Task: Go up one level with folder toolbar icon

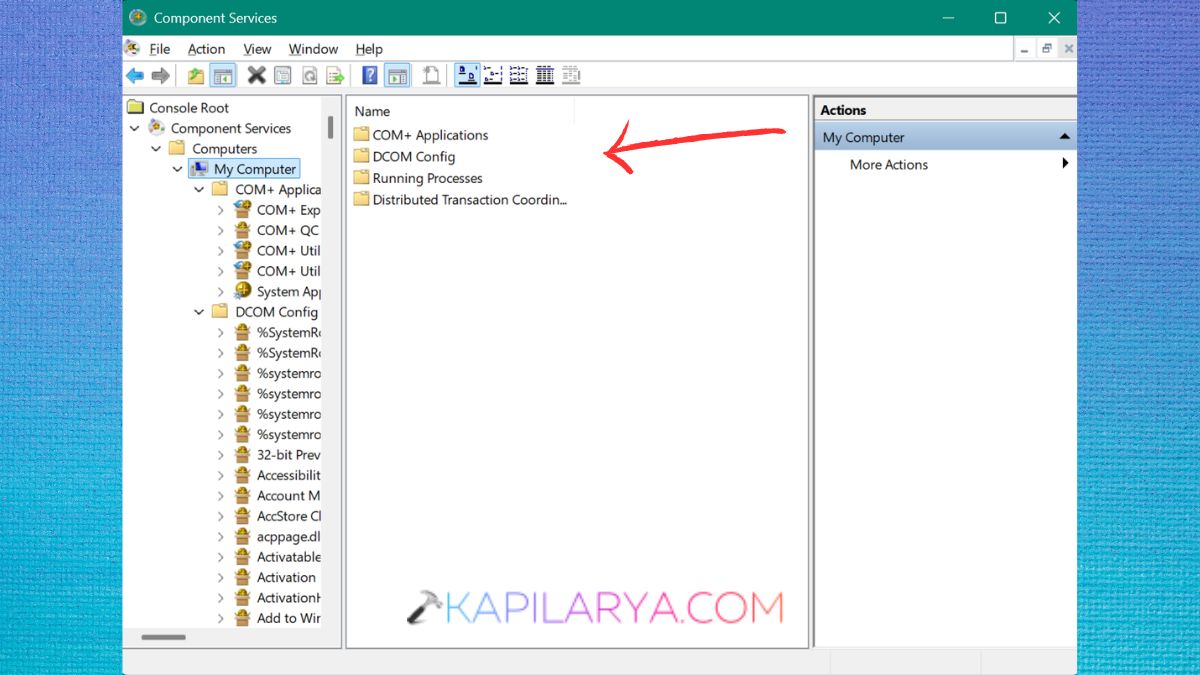Action: click(196, 76)
